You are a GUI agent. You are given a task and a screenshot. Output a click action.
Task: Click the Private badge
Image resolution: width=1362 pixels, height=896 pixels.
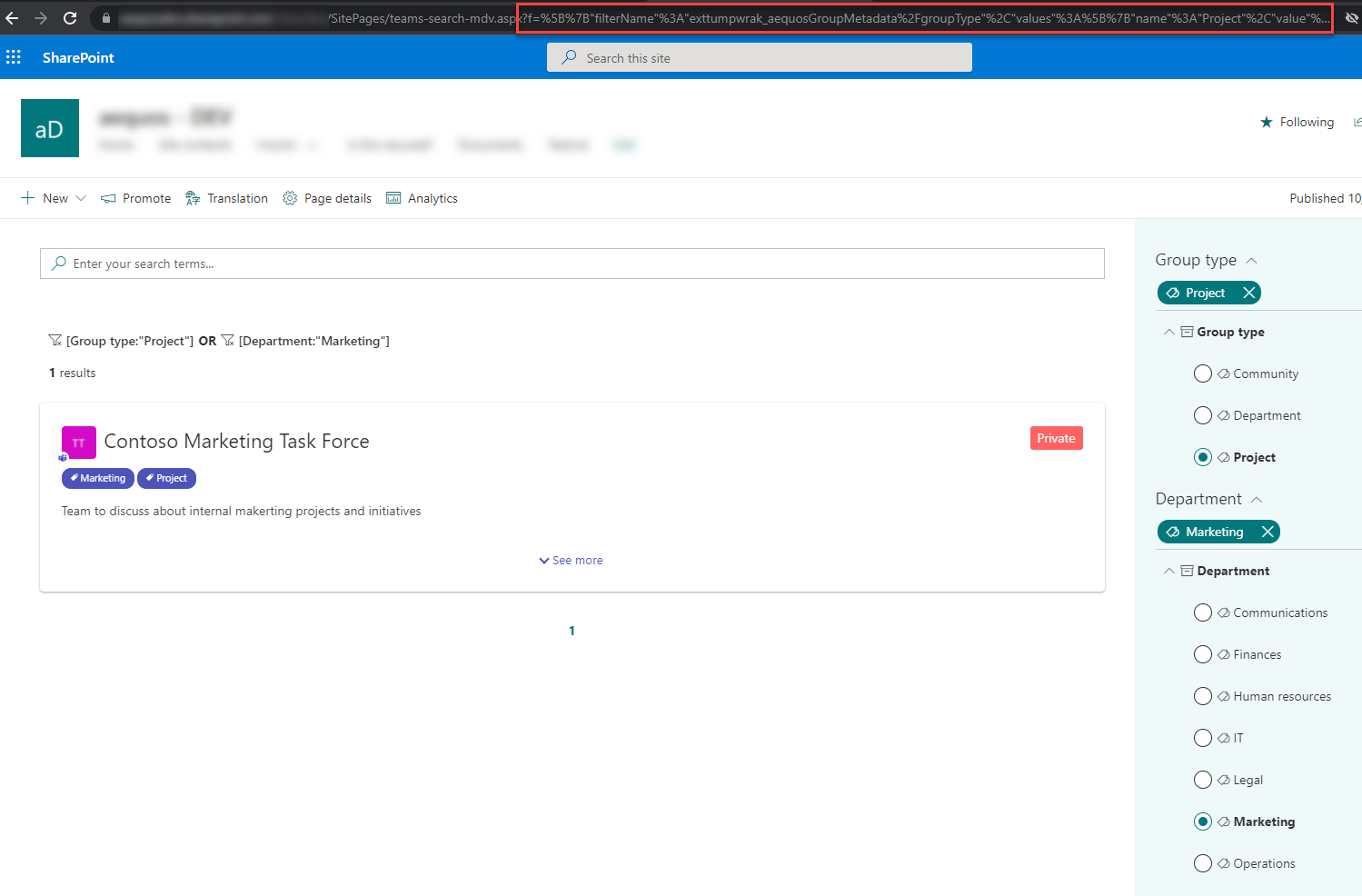click(x=1057, y=438)
